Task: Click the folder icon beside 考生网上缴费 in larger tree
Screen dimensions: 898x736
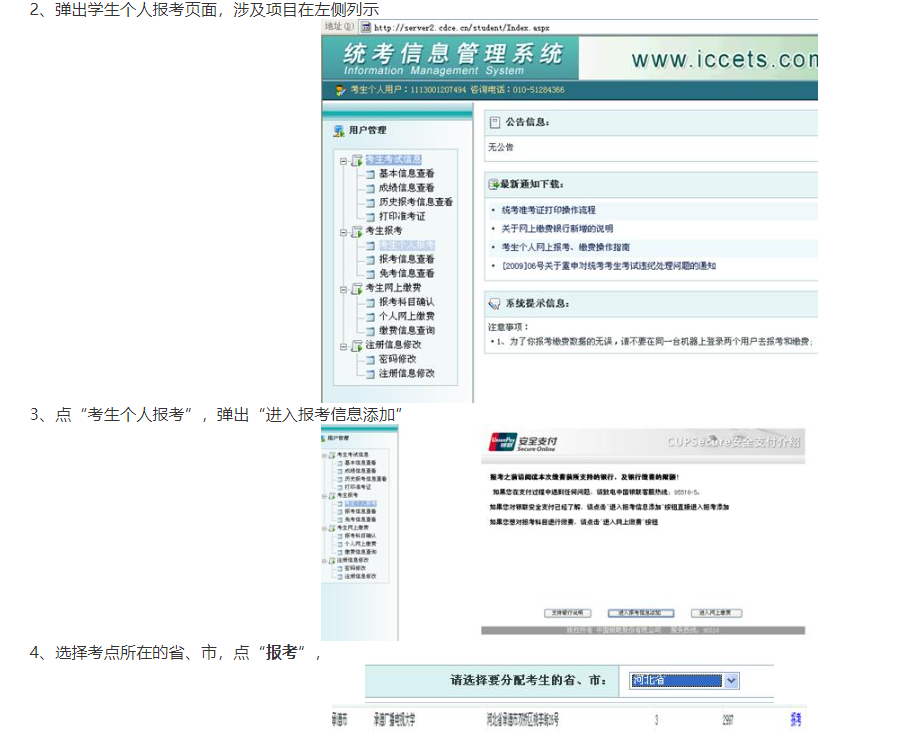Action: (356, 288)
